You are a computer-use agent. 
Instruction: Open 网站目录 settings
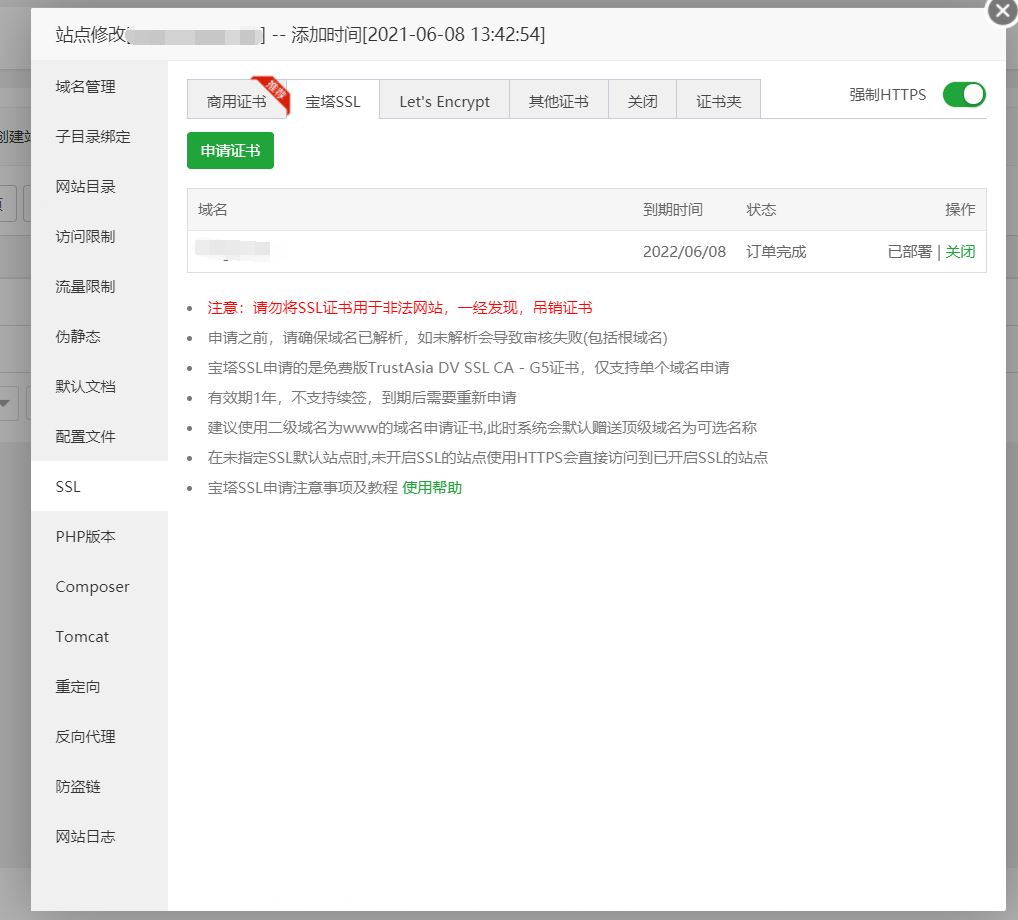[85, 187]
